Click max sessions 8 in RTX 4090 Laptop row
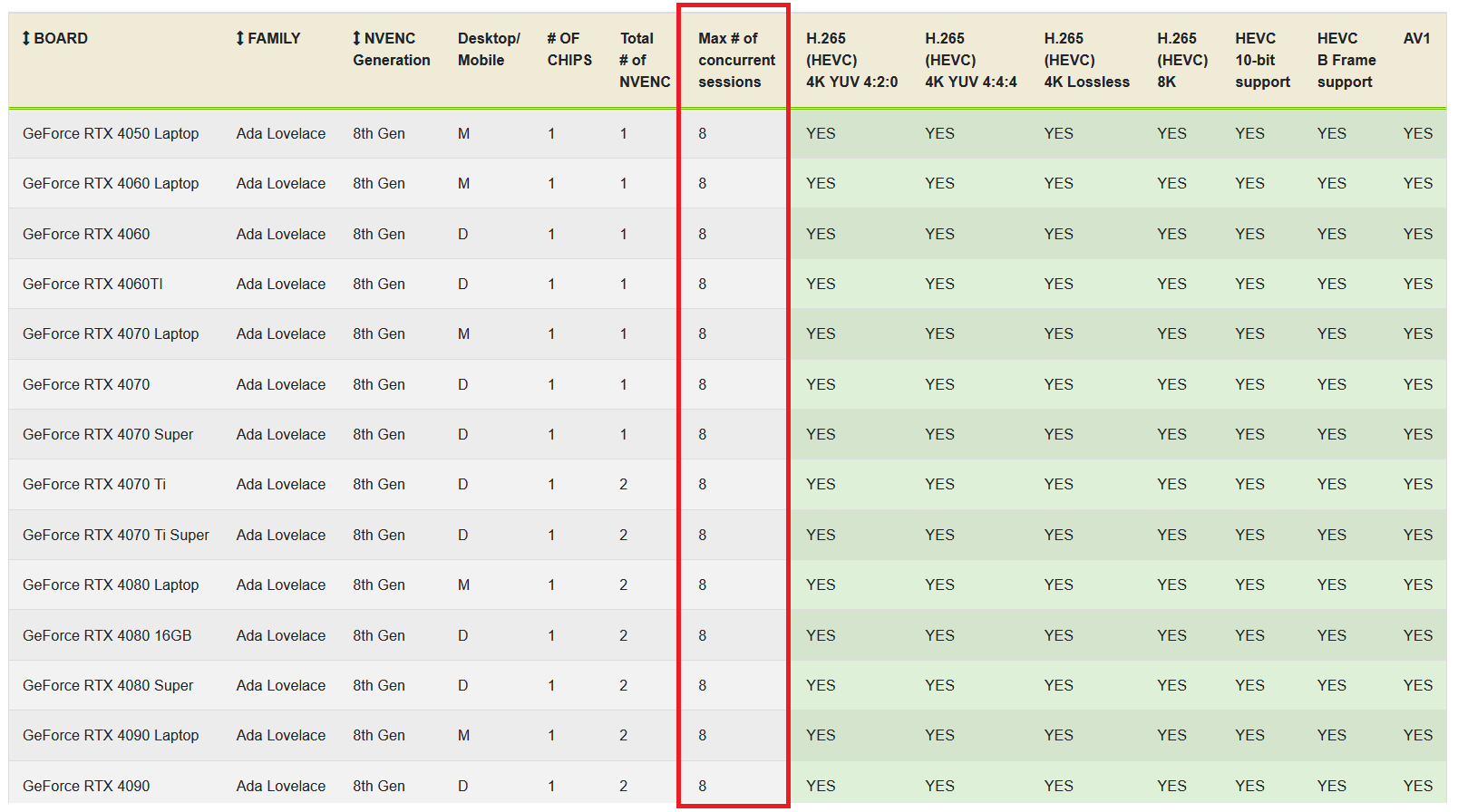The height and width of the screenshot is (812, 1458). coord(703,735)
